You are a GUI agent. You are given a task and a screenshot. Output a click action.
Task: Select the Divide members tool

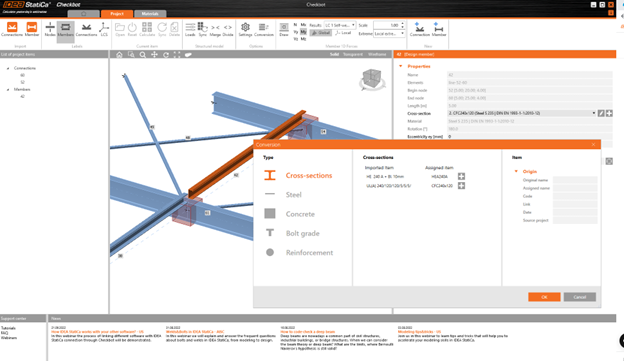[228, 29]
